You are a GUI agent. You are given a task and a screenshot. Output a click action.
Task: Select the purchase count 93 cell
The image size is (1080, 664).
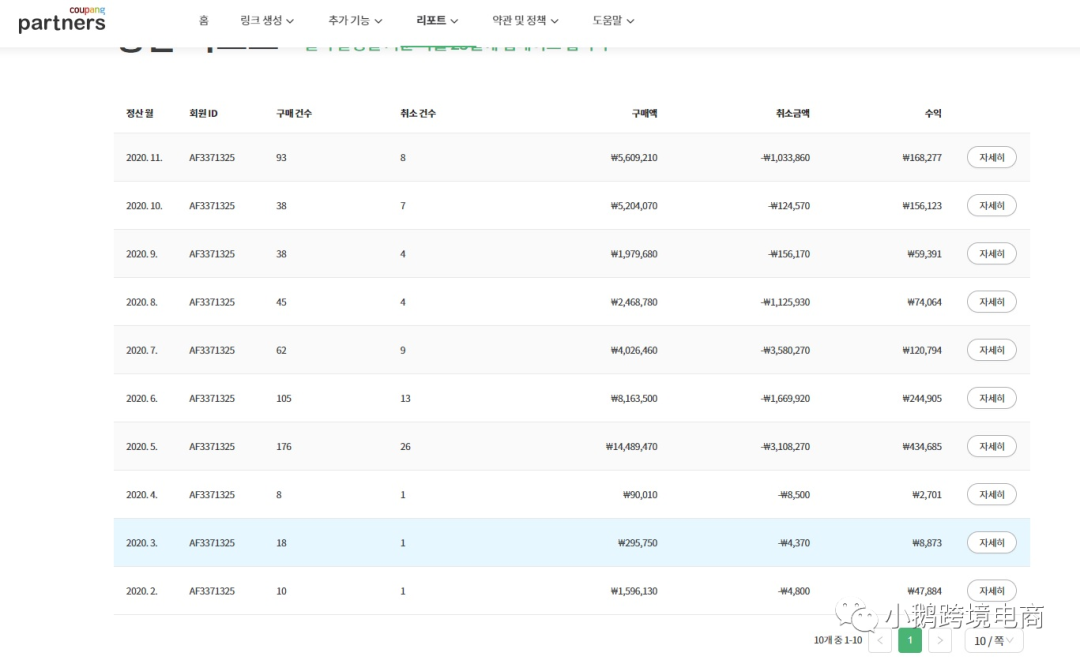click(x=281, y=158)
